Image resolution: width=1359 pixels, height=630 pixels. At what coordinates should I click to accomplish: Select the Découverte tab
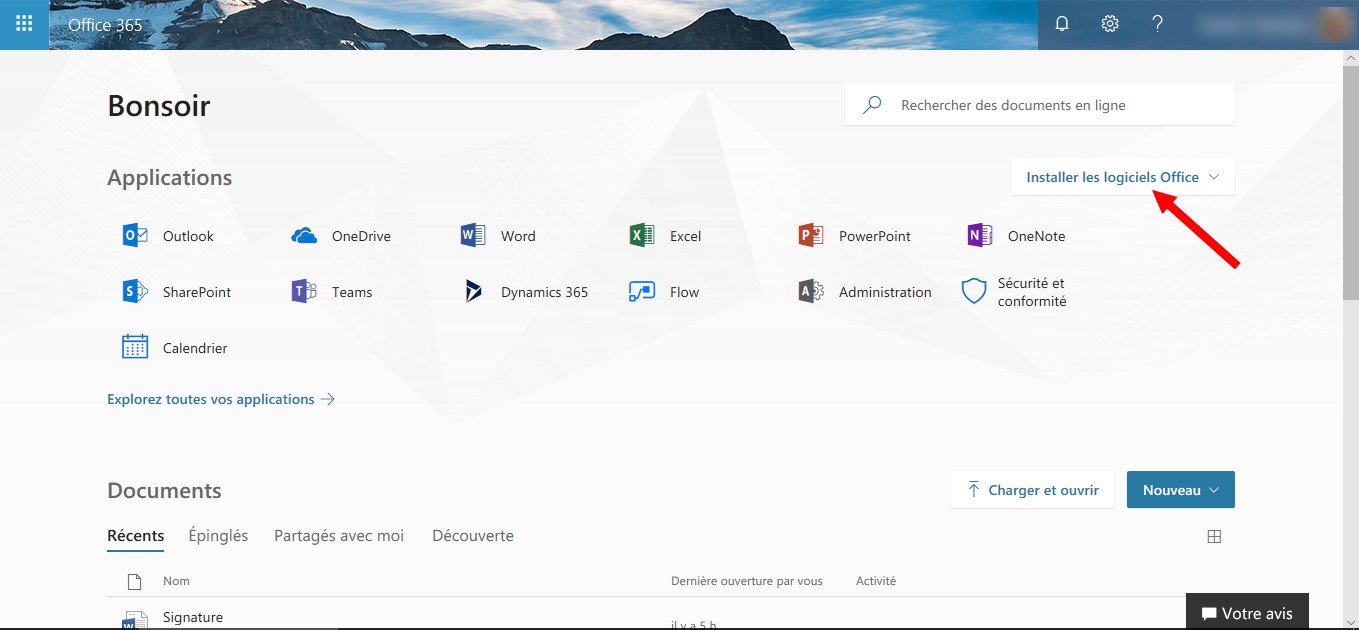point(473,536)
